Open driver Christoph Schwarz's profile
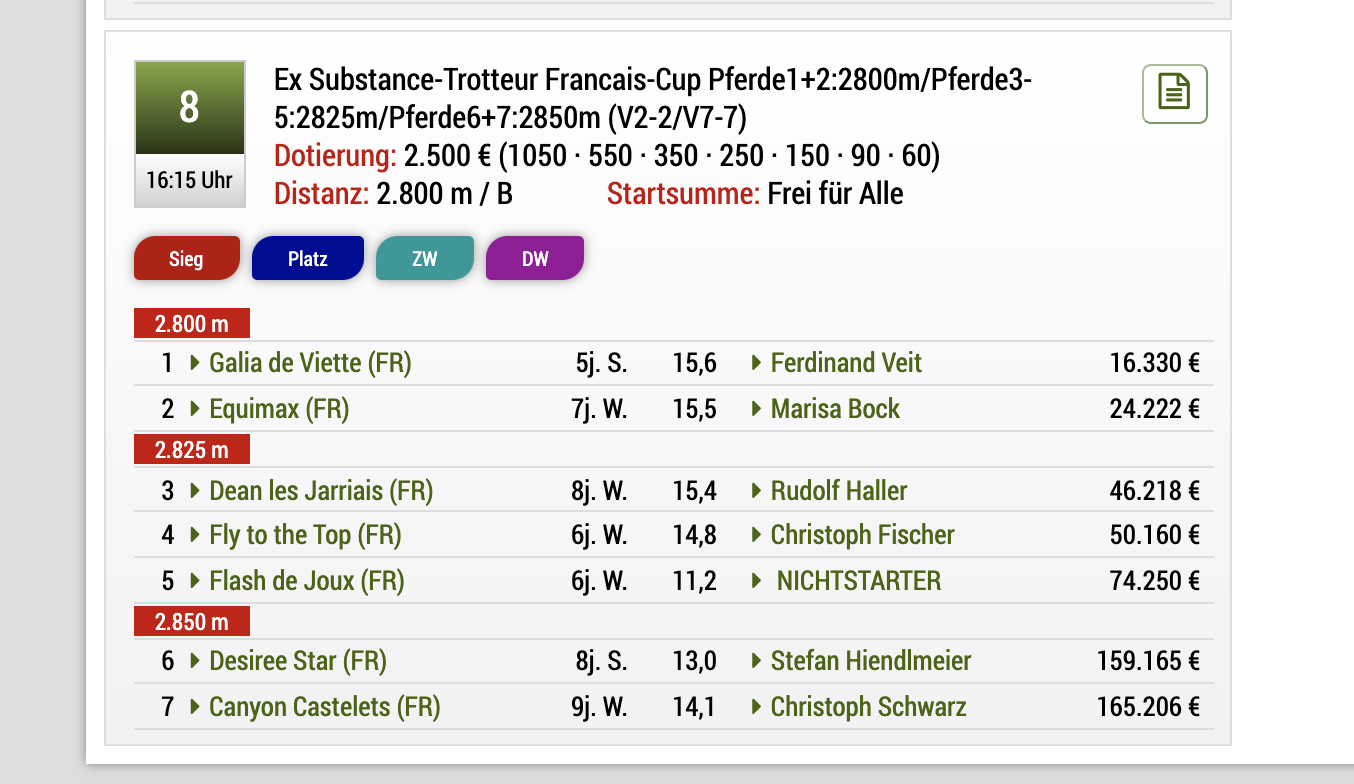Image resolution: width=1354 pixels, height=784 pixels. (869, 707)
